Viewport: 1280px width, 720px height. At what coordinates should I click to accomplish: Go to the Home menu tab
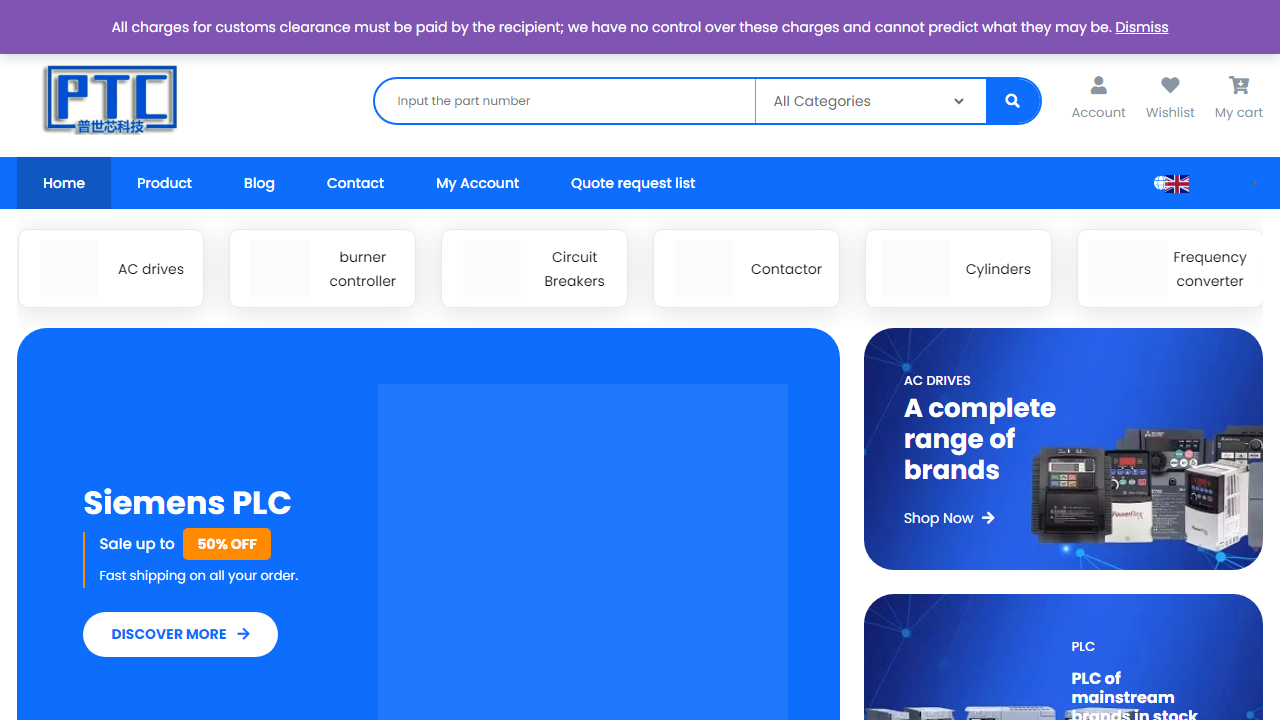pos(64,183)
